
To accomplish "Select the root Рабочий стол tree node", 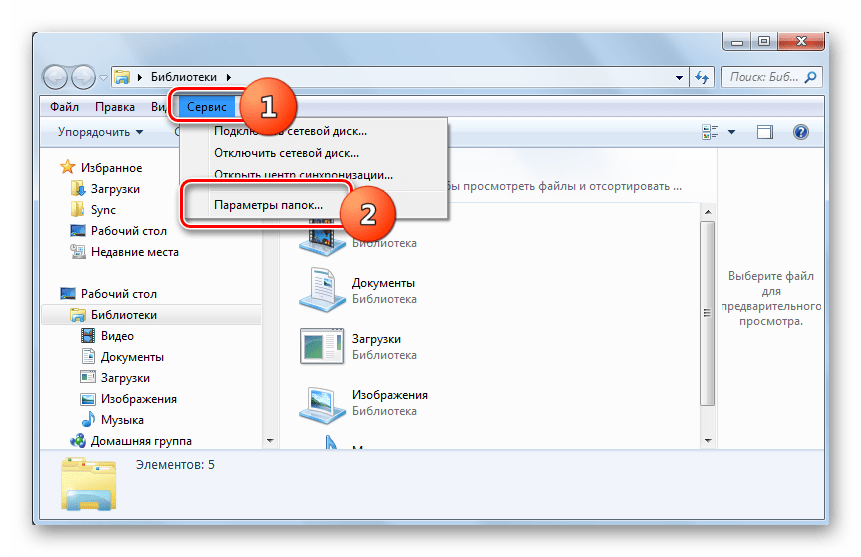I will click(119, 294).
